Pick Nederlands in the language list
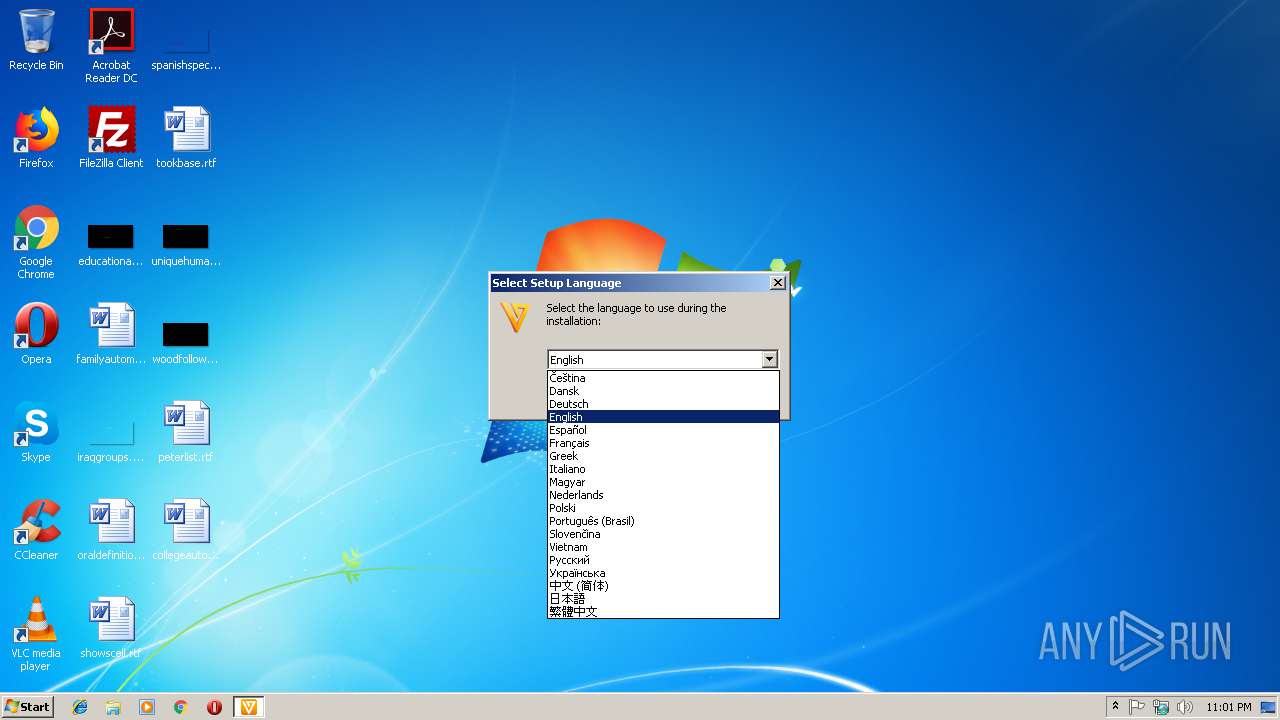The width and height of the screenshot is (1280, 720). [663, 495]
